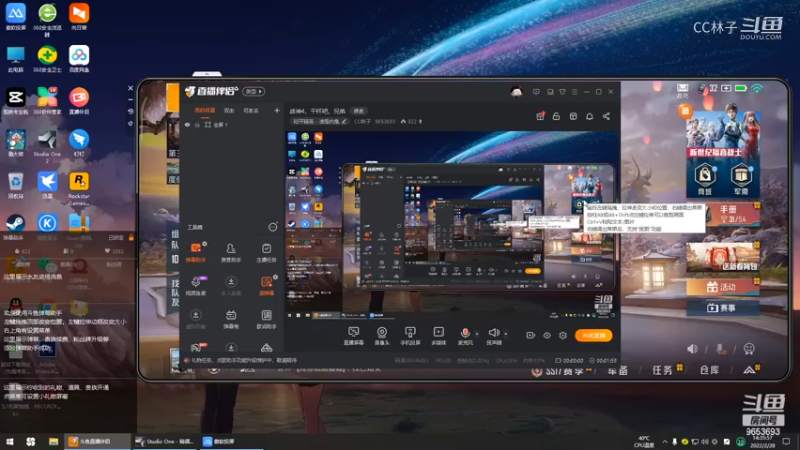Screen dimensions: 800x450
Task: Toggle visibility eye of 全屏1 source
Action: [187, 124]
